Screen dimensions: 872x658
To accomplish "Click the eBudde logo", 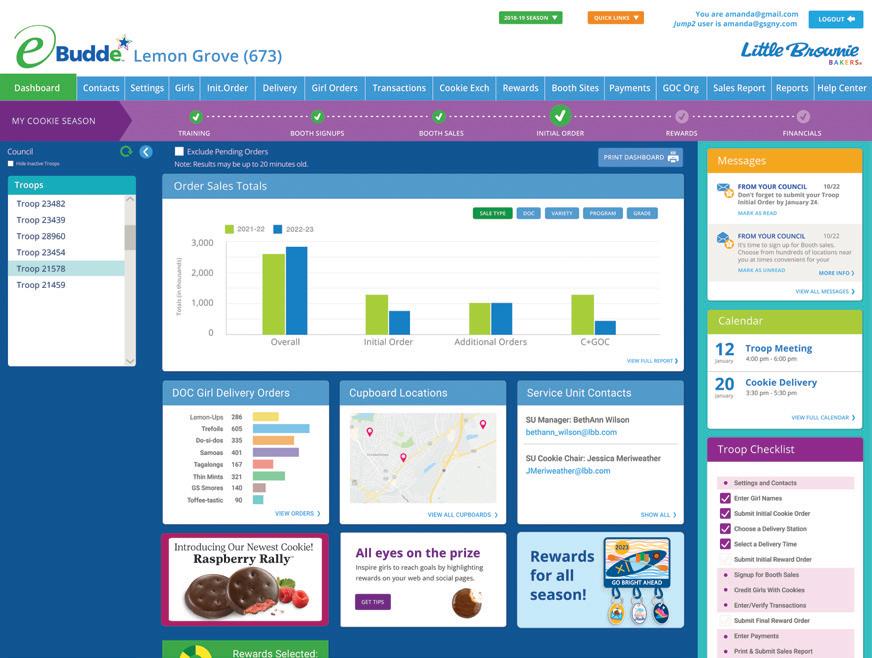I will click(72, 47).
